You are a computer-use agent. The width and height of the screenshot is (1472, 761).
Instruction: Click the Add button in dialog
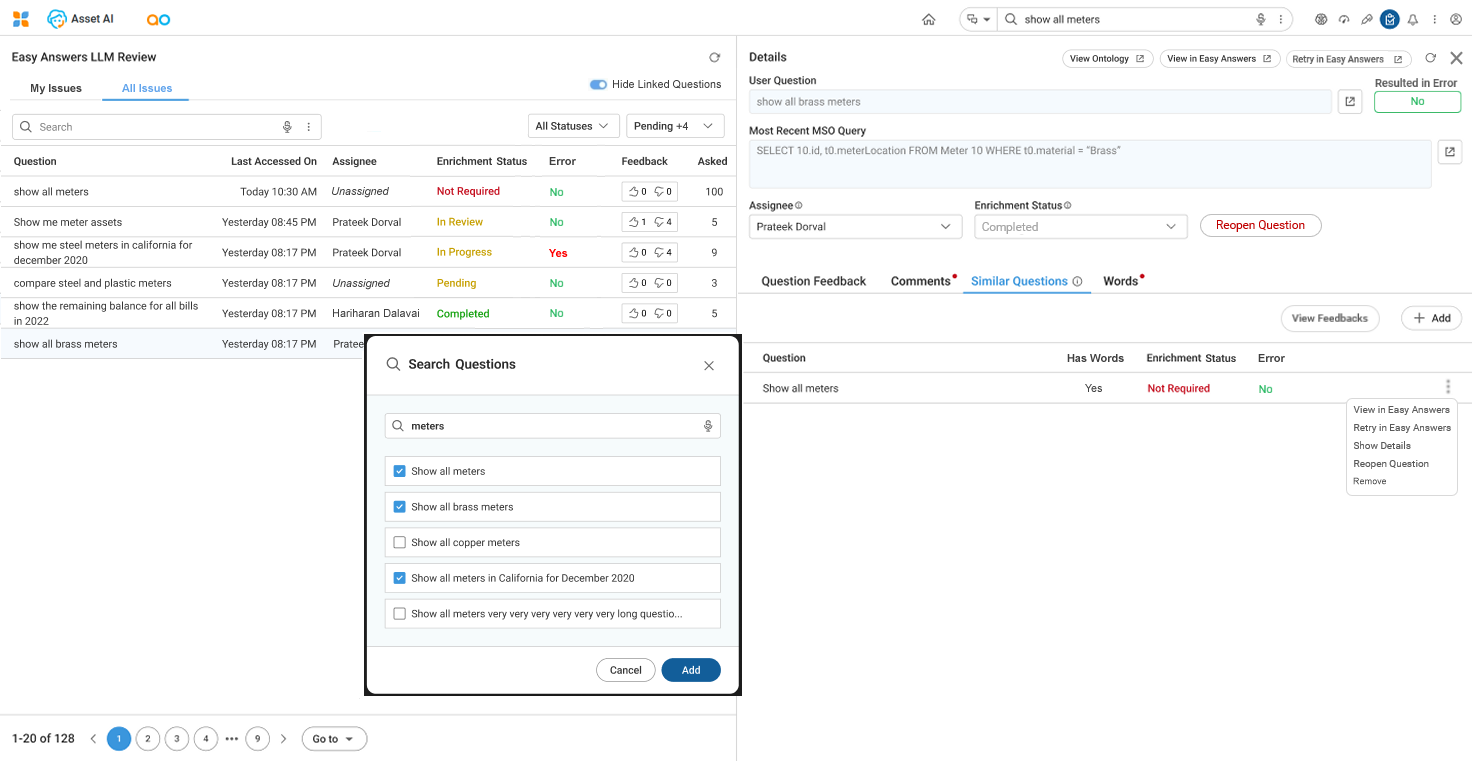click(691, 670)
